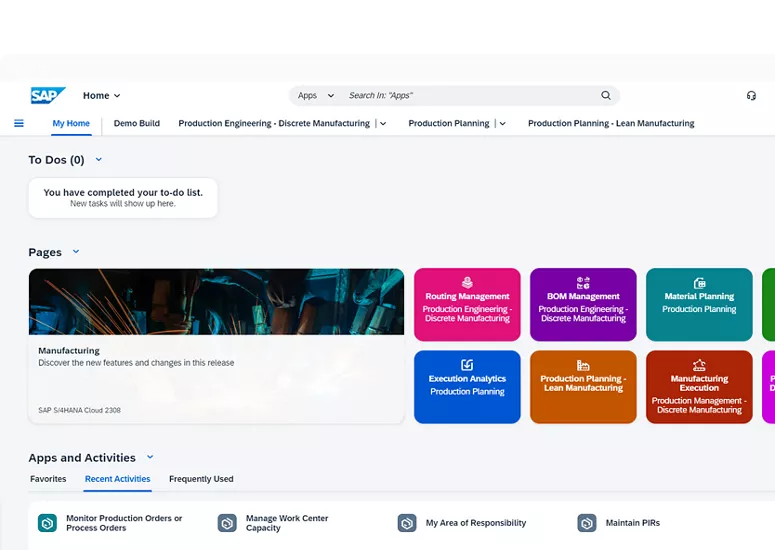
Task: Open the Routing Management tile
Action: pos(467,305)
